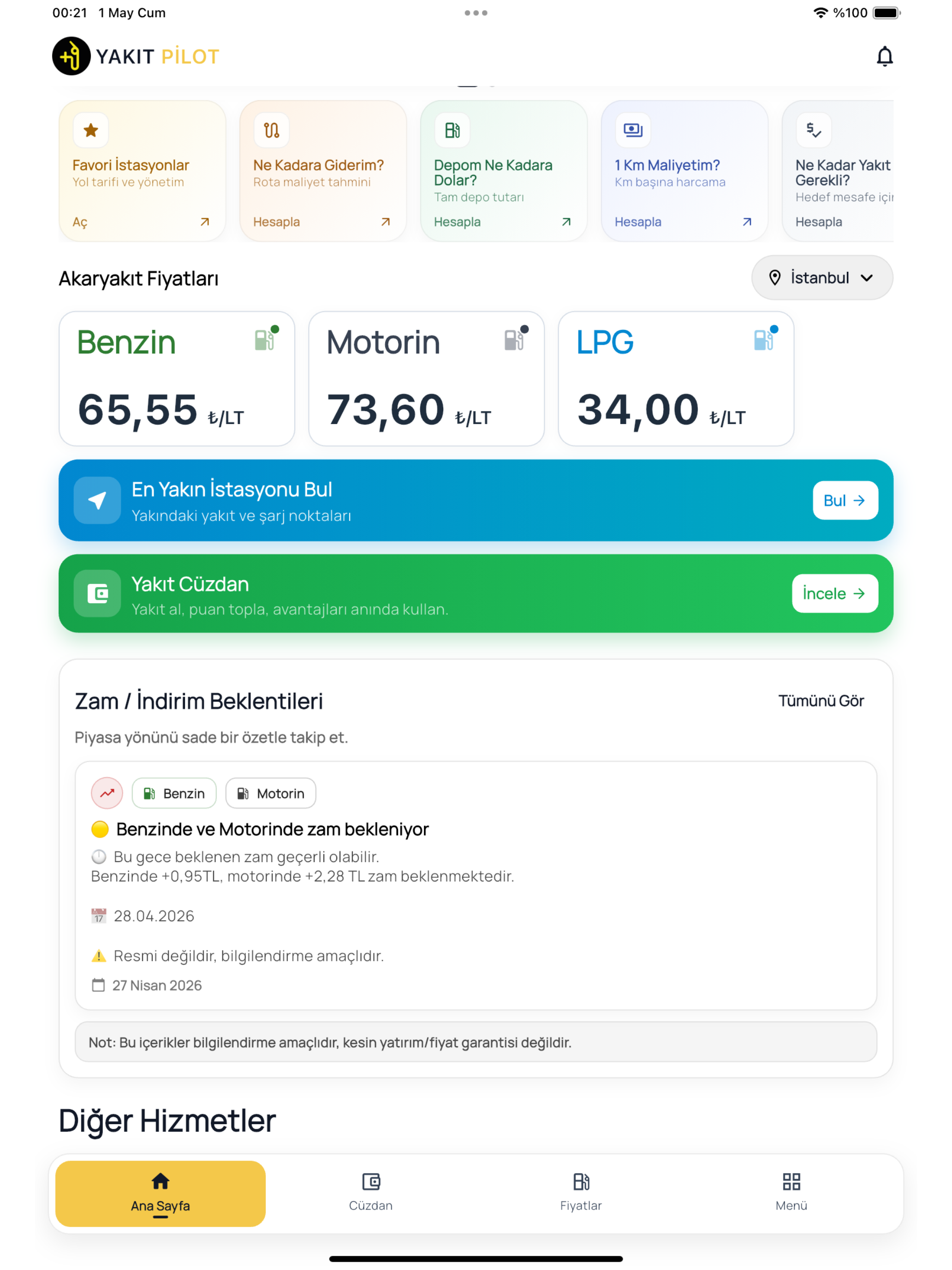The image size is (952, 1270).
Task: Tap Hesapla on Ne Kadar Yakıt Gerekli card
Action: tap(819, 222)
